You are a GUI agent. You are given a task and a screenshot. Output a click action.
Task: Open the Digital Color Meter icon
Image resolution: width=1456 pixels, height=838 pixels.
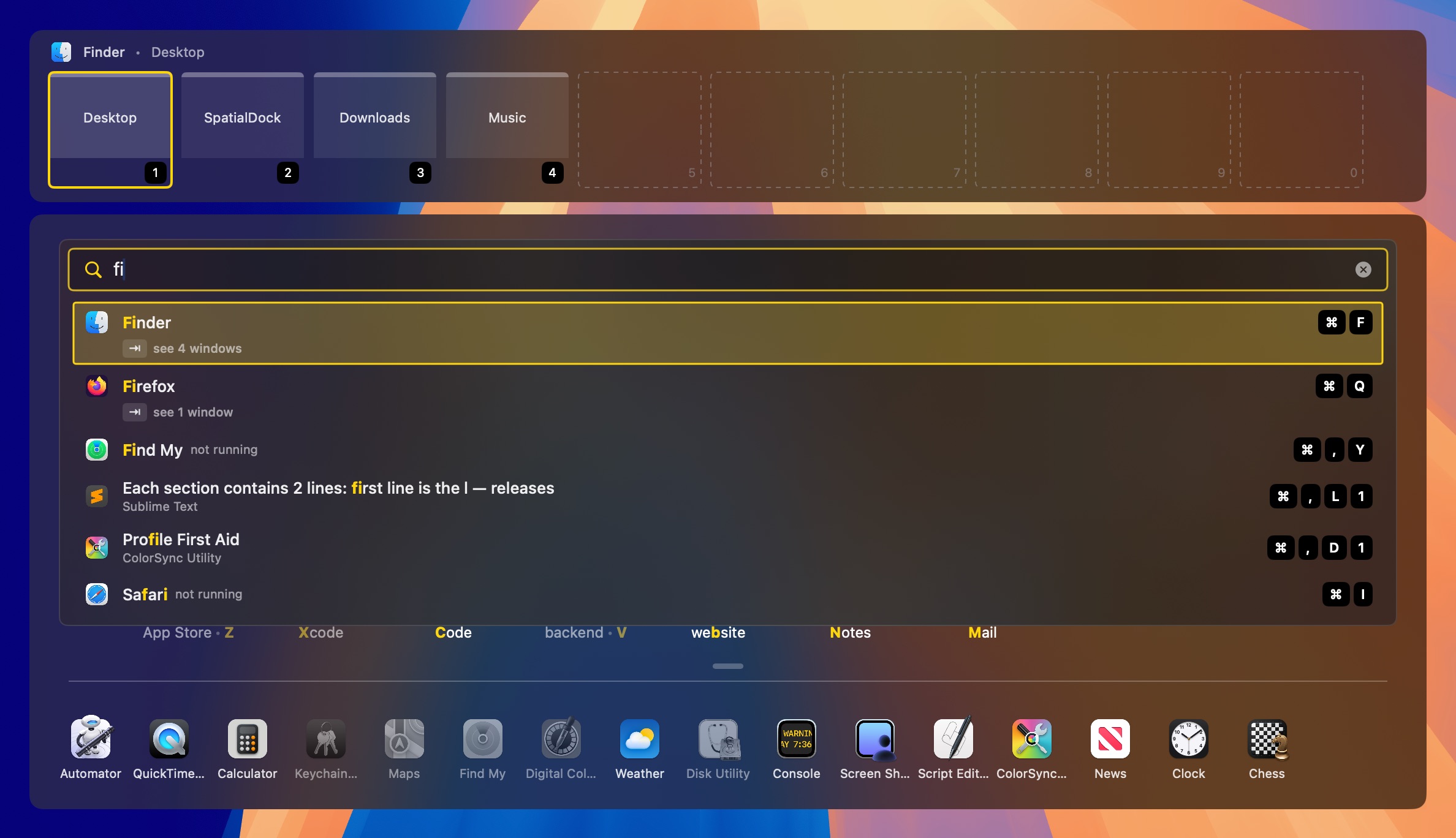pyautogui.click(x=561, y=738)
